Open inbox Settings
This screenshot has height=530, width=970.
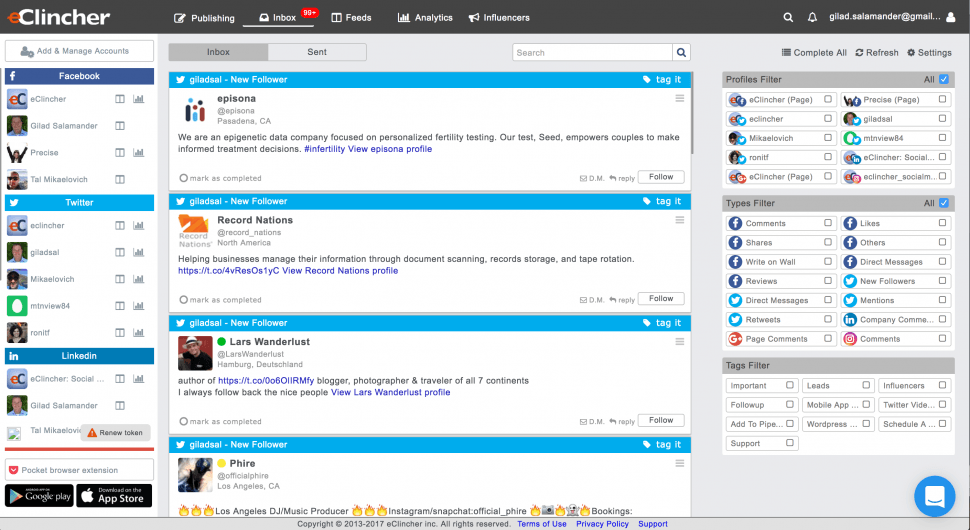(x=929, y=53)
